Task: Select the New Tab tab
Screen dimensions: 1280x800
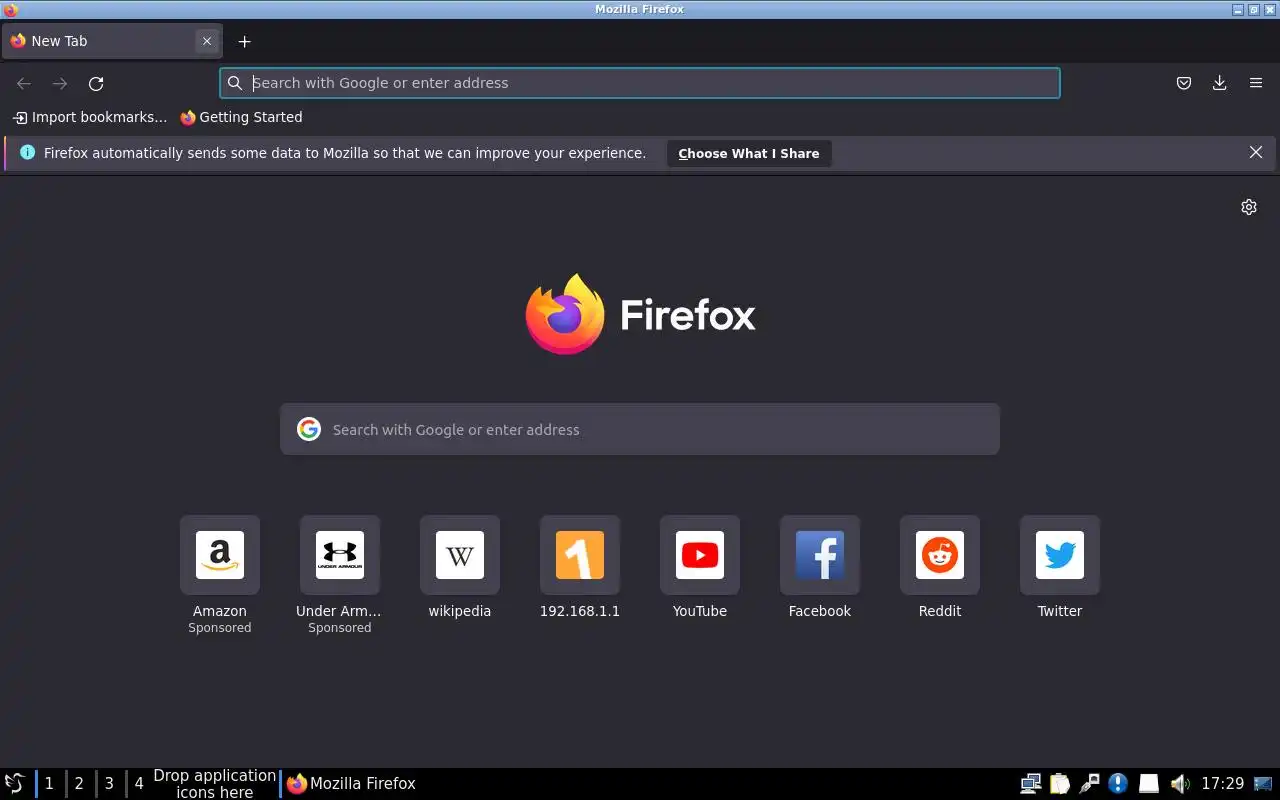Action: [111, 41]
